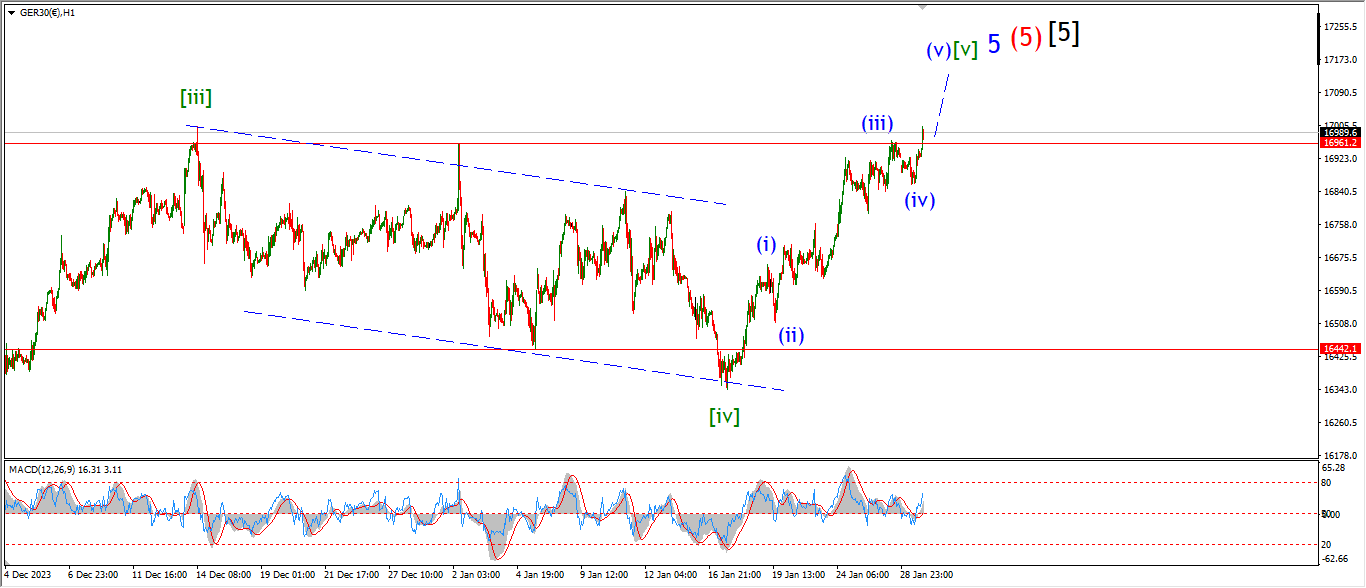The height and width of the screenshot is (588, 1366).
Task: Click the GER30(€),H1 chart title
Action: click(x=49, y=11)
